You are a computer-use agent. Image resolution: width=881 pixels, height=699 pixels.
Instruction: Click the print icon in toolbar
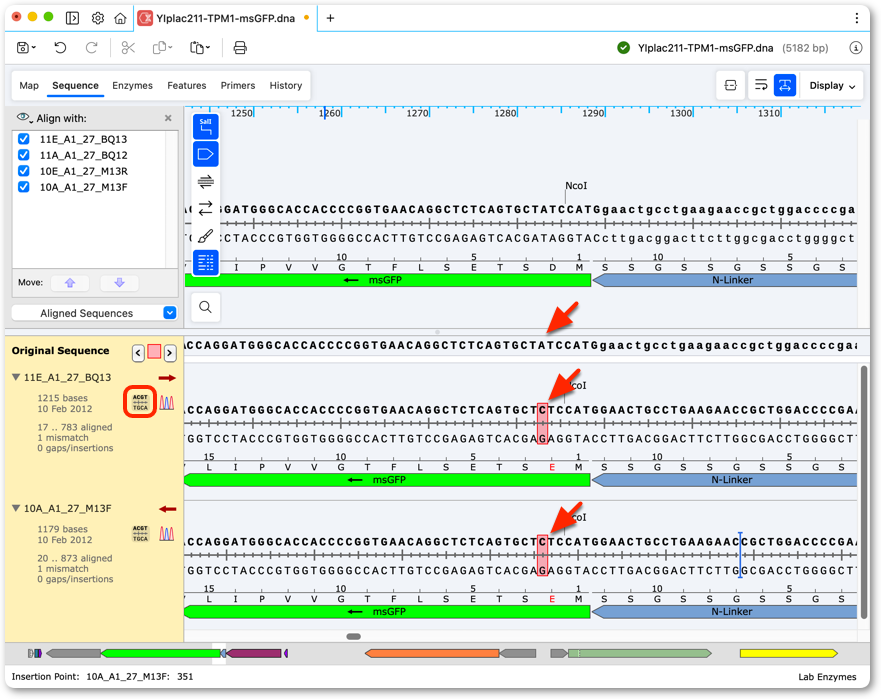(240, 48)
